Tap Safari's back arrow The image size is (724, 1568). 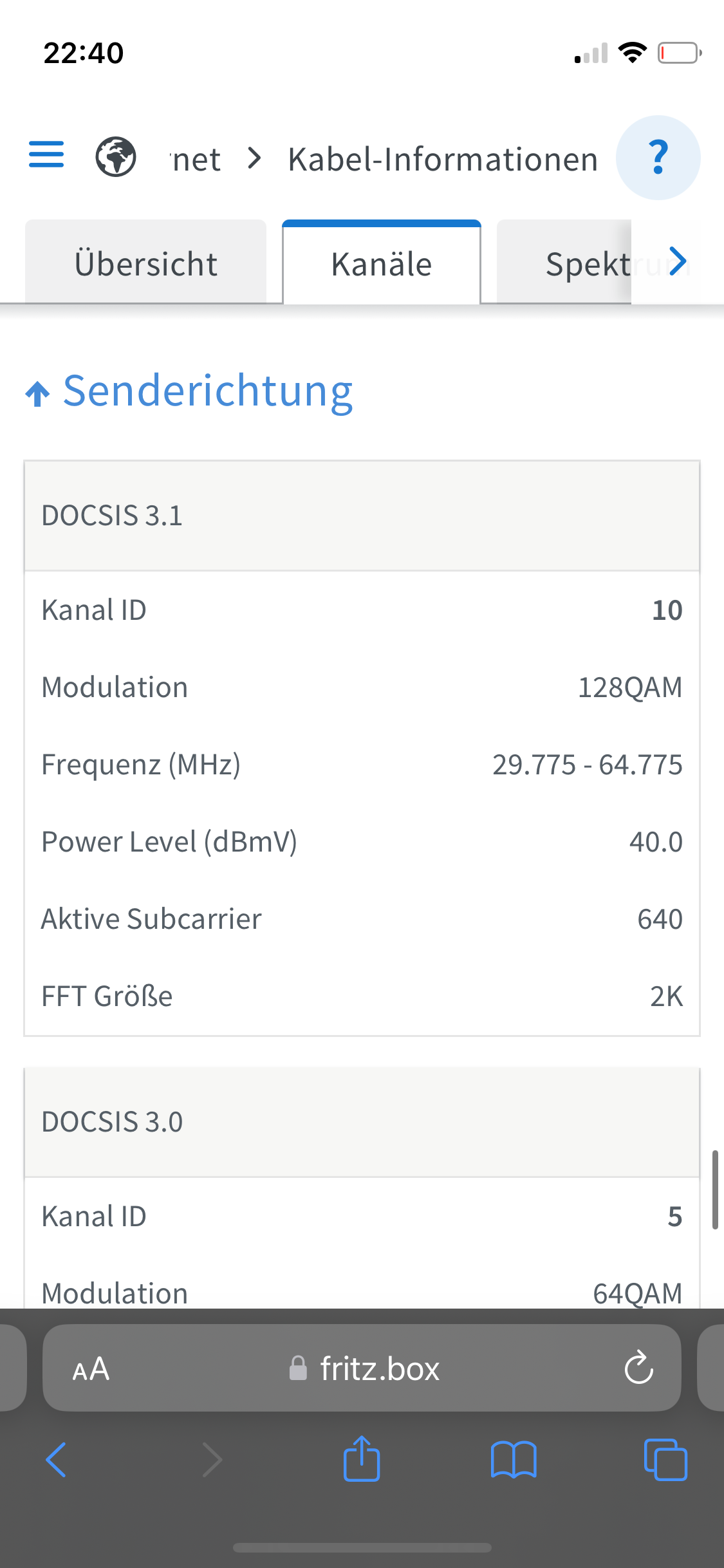point(56,1459)
